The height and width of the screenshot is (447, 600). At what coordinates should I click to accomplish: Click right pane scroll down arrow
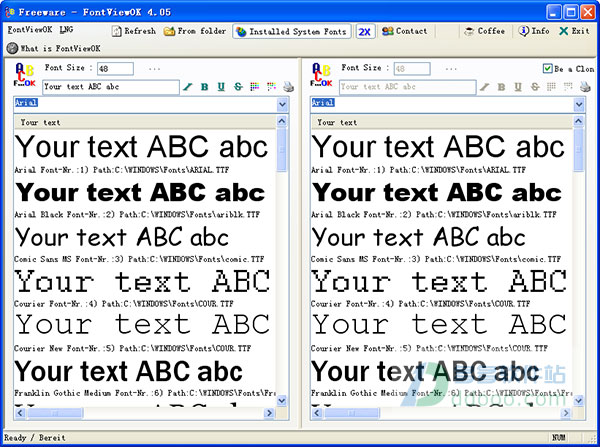(x=578, y=401)
